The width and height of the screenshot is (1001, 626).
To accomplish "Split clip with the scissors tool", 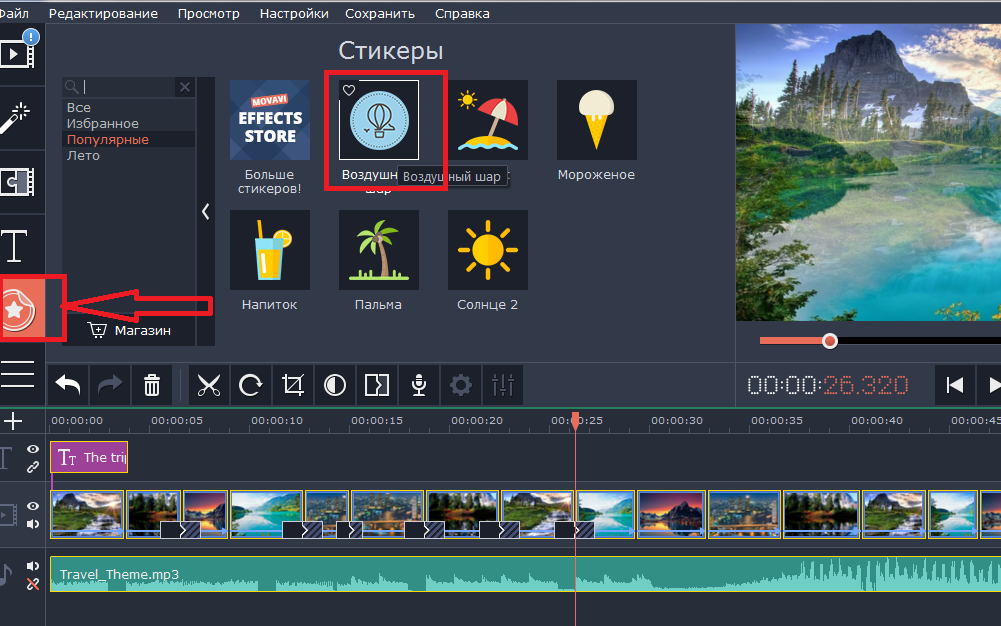I will click(208, 385).
